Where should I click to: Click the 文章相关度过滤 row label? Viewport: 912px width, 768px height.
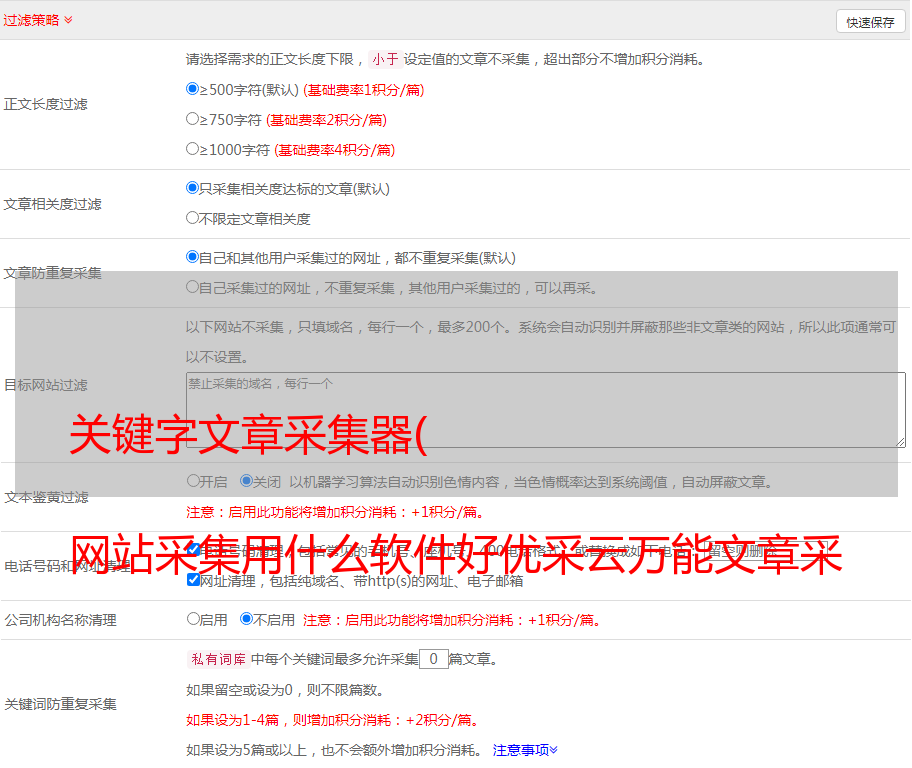[53, 204]
